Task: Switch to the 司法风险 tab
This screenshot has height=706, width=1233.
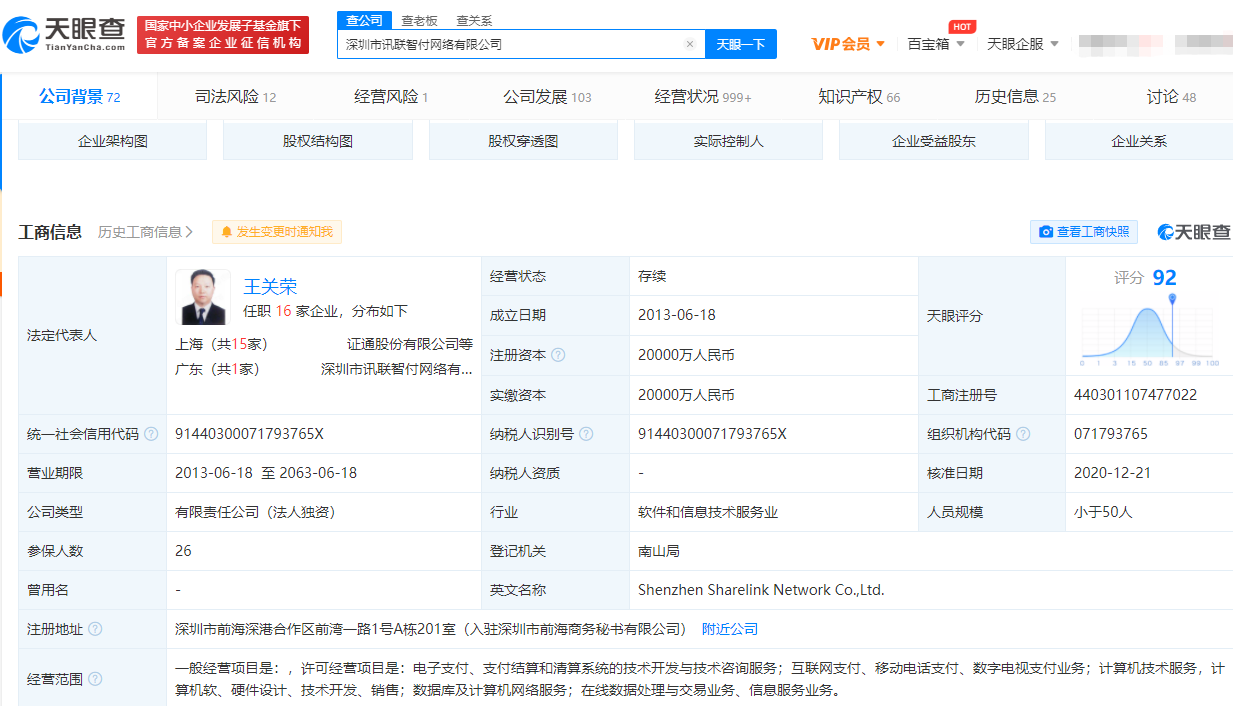Action: pyautogui.click(x=235, y=97)
